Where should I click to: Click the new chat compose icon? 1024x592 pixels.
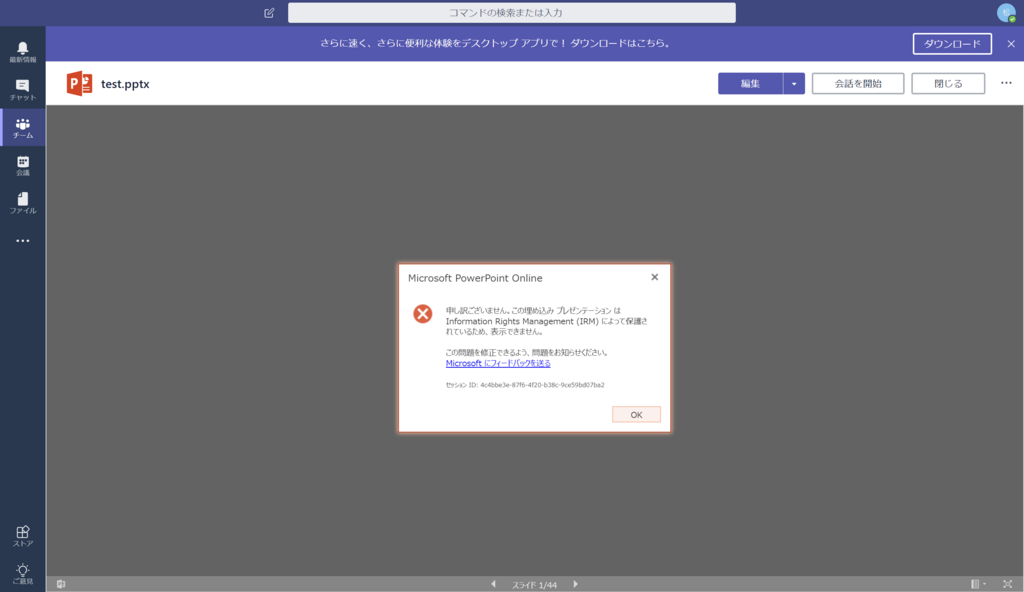[x=269, y=13]
